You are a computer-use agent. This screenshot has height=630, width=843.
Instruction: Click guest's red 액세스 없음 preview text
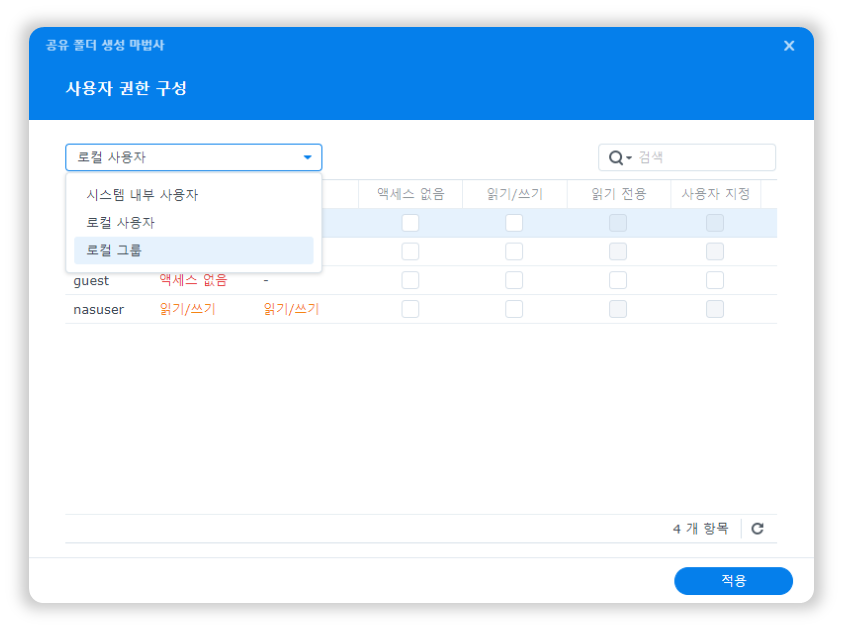pyautogui.click(x=194, y=280)
